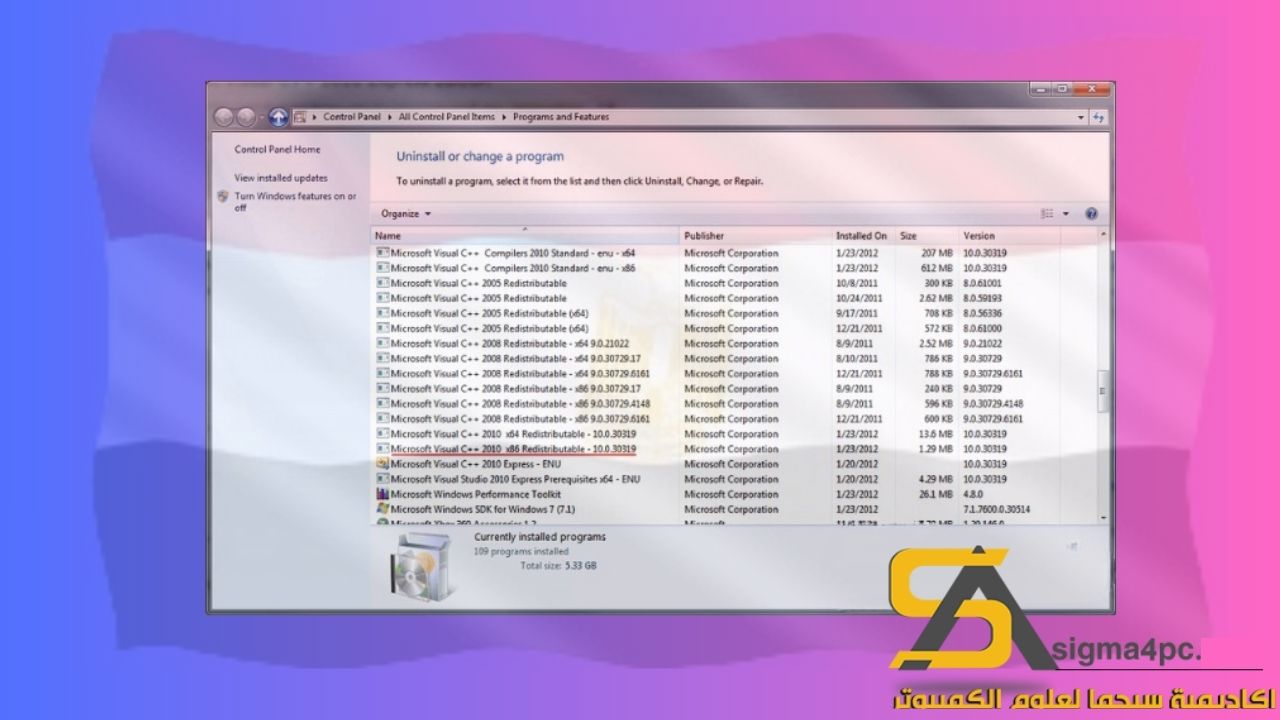Select 2008 Redistributable - x64 9.0.21022 row
This screenshot has height=720, width=1280.
(x=509, y=343)
